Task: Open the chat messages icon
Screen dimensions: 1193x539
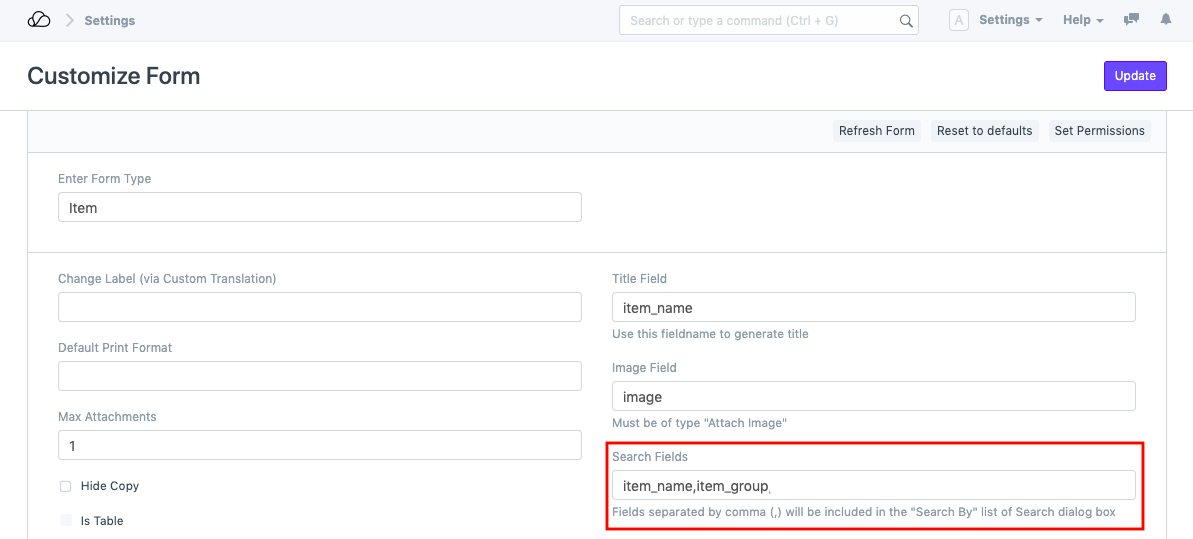Action: pyautogui.click(x=1131, y=20)
